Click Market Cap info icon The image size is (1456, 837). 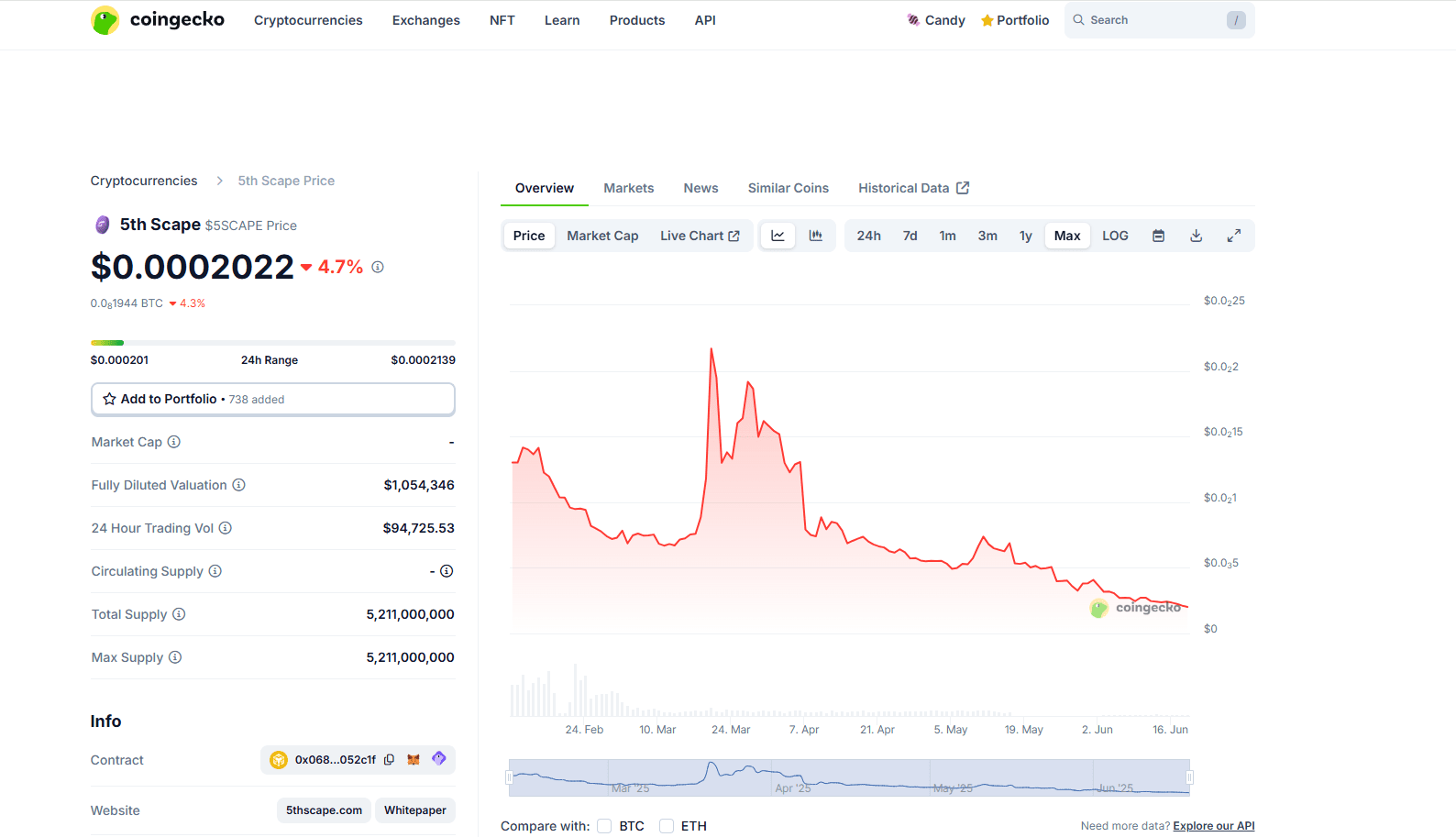(174, 442)
